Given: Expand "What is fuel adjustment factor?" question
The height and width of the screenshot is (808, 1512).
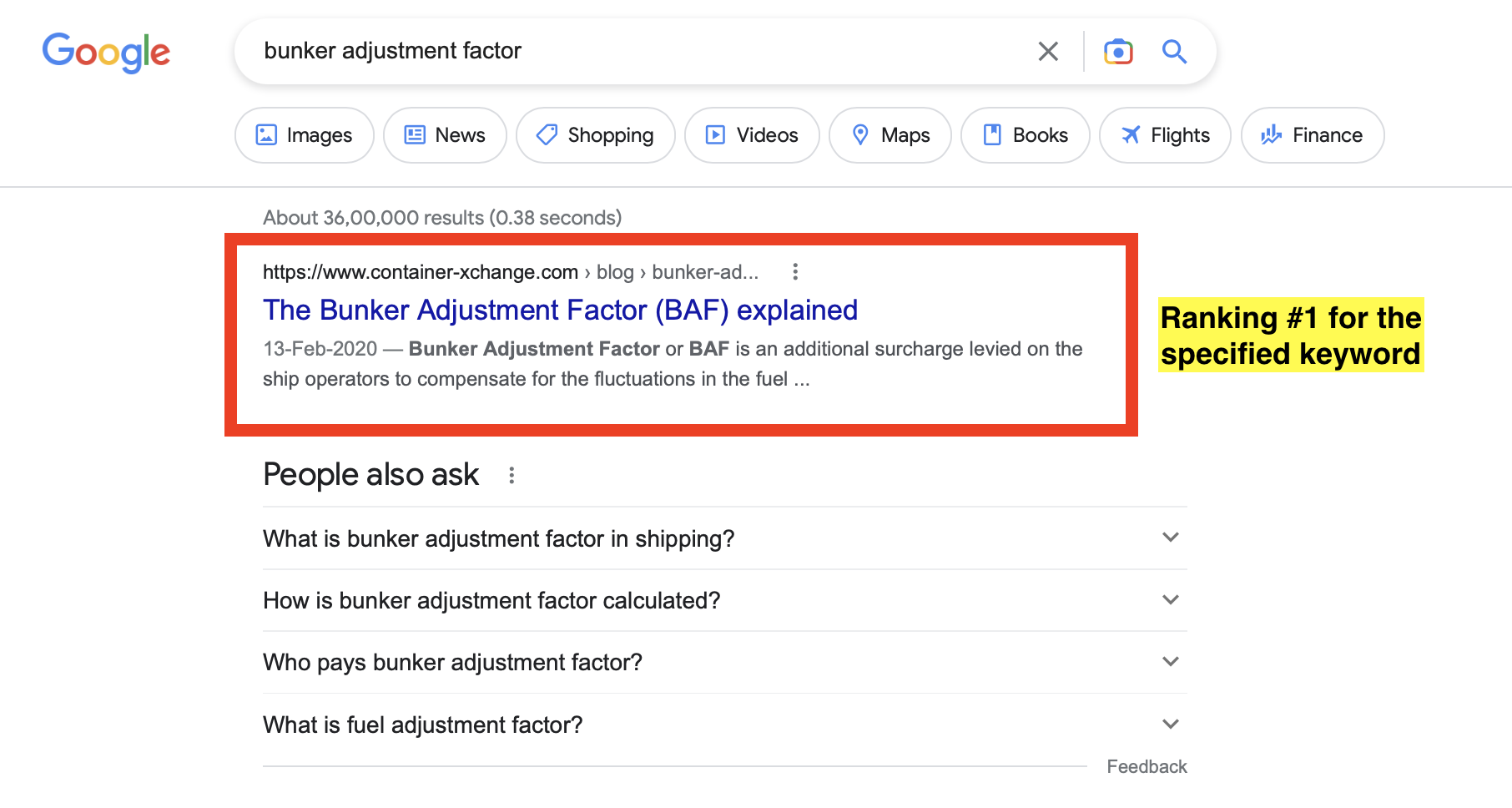Looking at the screenshot, I should (724, 725).
